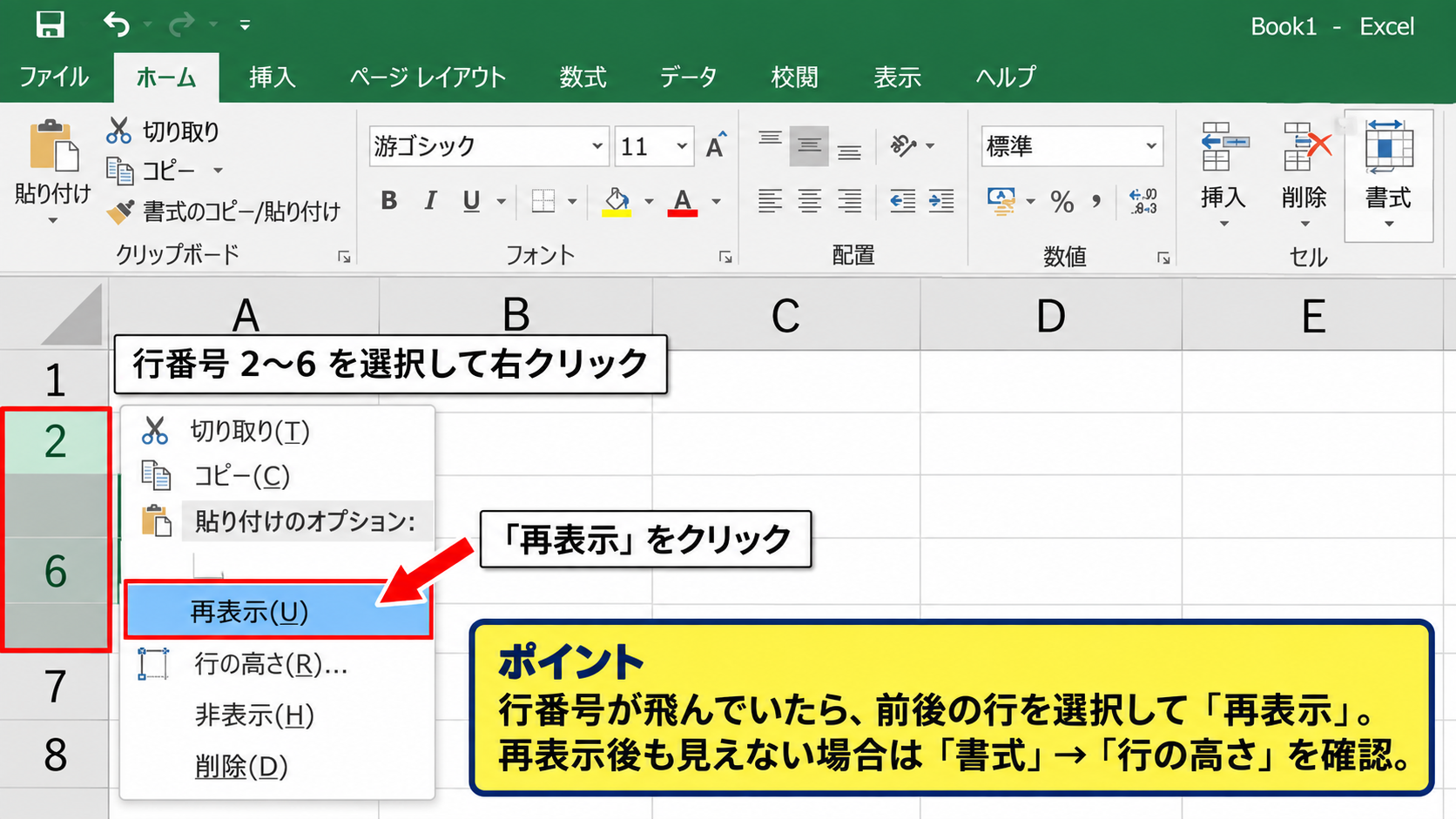
Task: Click the increase indent icon
Action: [941, 201]
